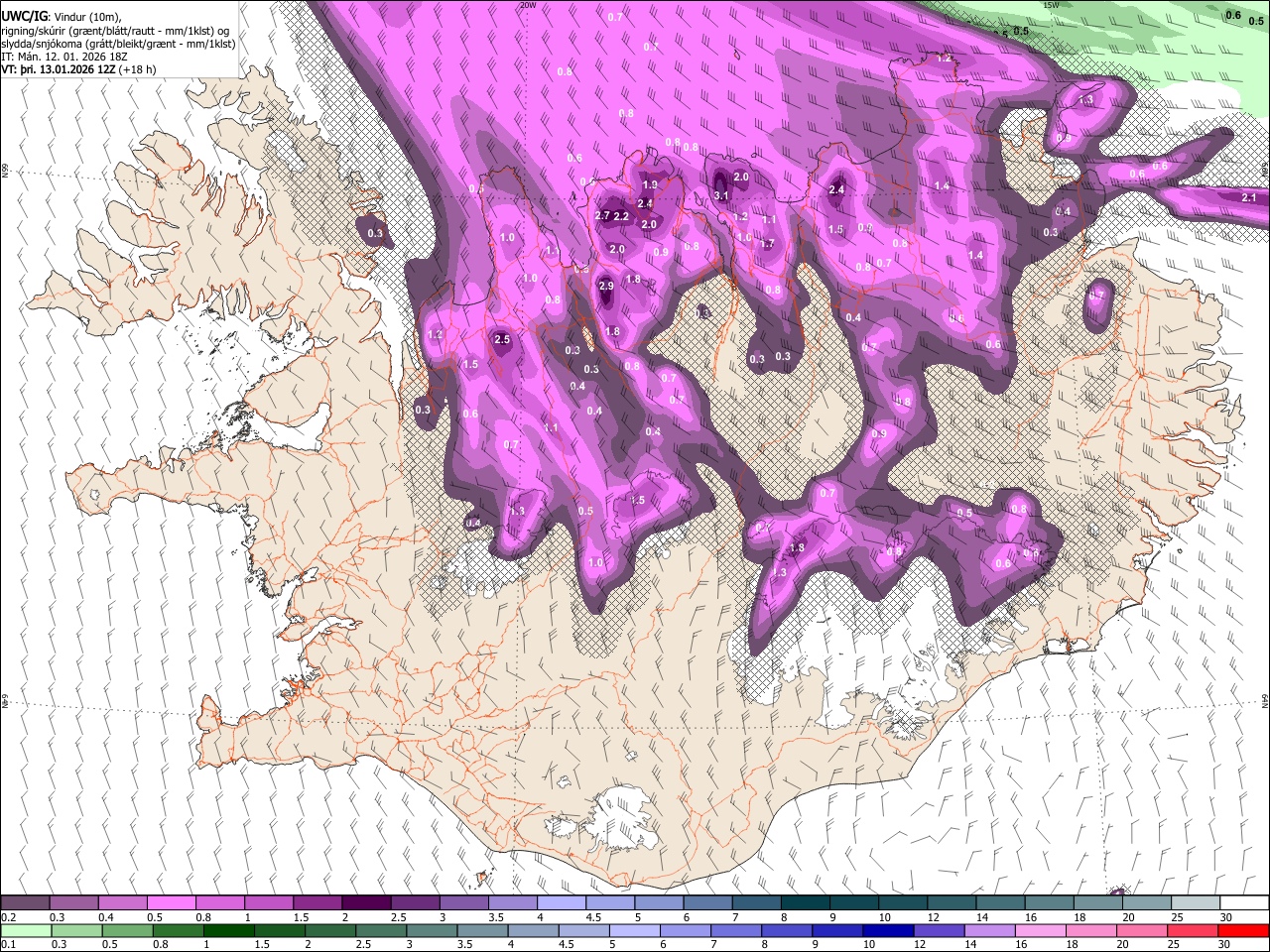Click the 'VT: þri. 13.01.2026 12Z' valid time
This screenshot has height=952, width=1270.
59,69
